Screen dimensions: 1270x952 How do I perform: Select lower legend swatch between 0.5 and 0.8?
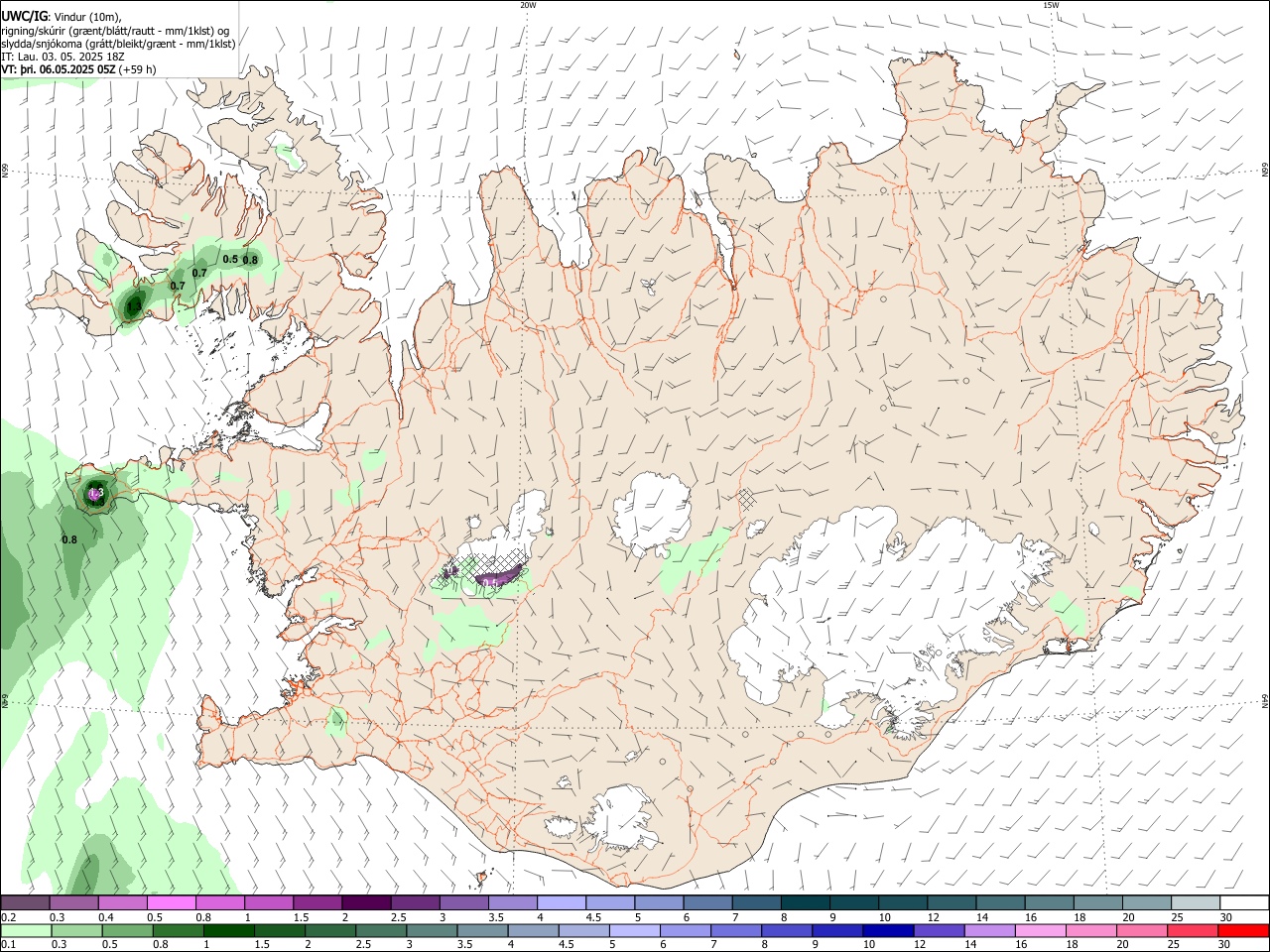[x=127, y=930]
